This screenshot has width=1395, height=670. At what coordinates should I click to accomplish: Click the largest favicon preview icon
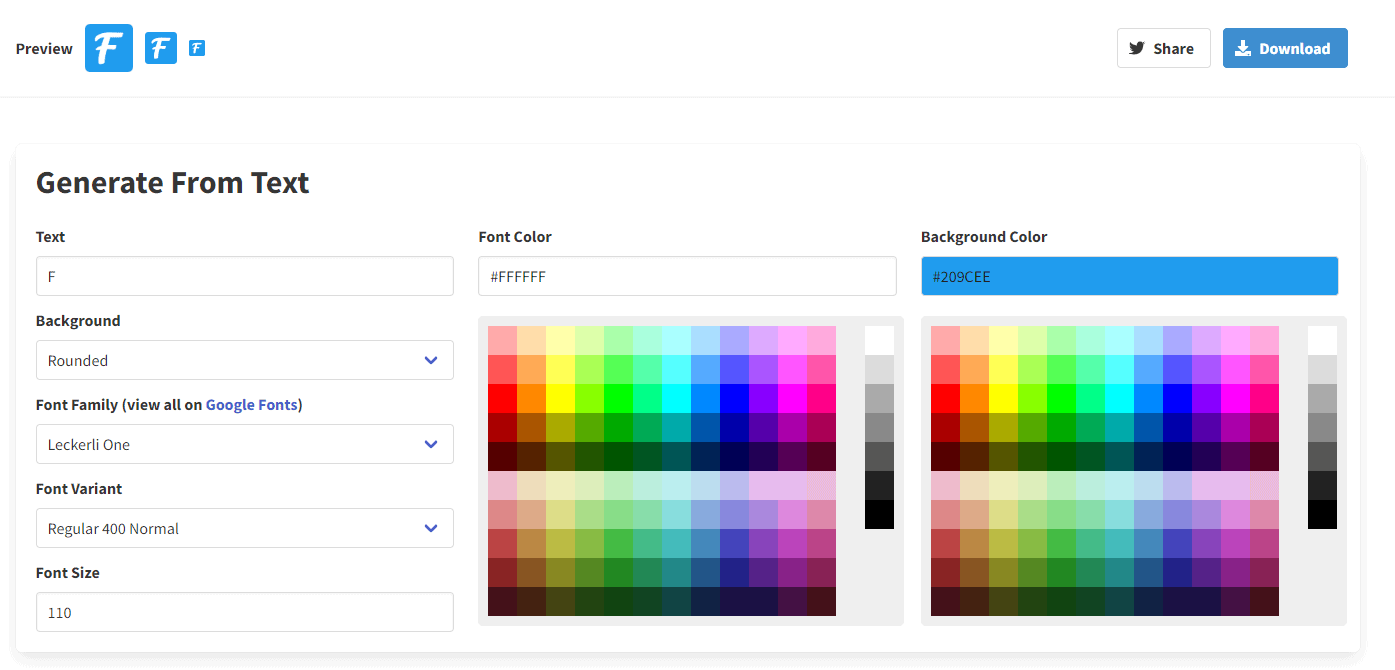[108, 47]
